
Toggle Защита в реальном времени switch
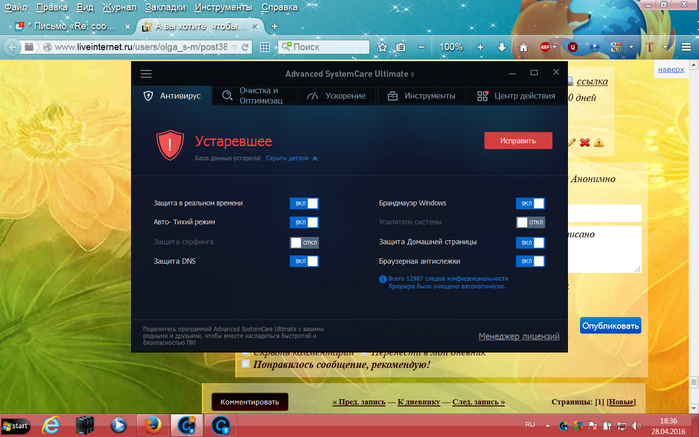click(304, 203)
